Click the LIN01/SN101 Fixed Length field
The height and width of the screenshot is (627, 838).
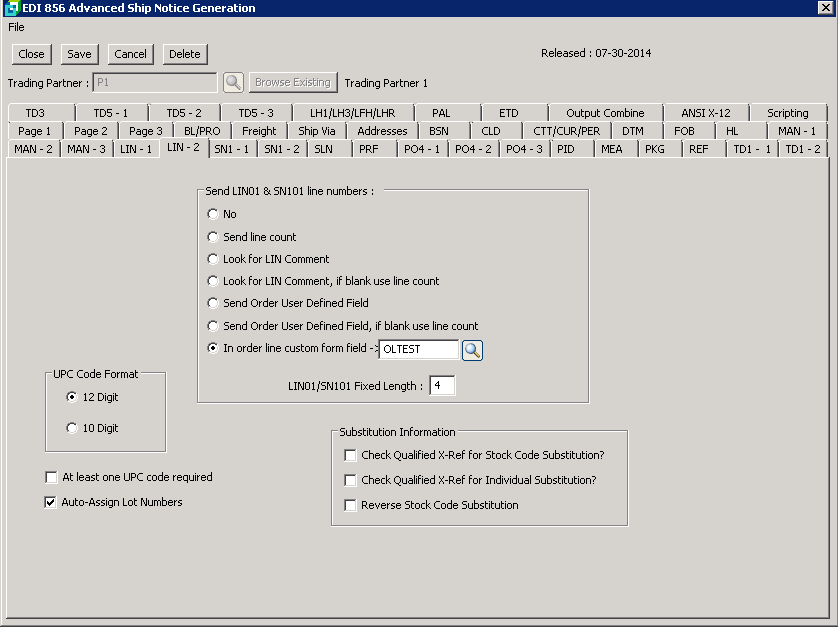pos(442,386)
